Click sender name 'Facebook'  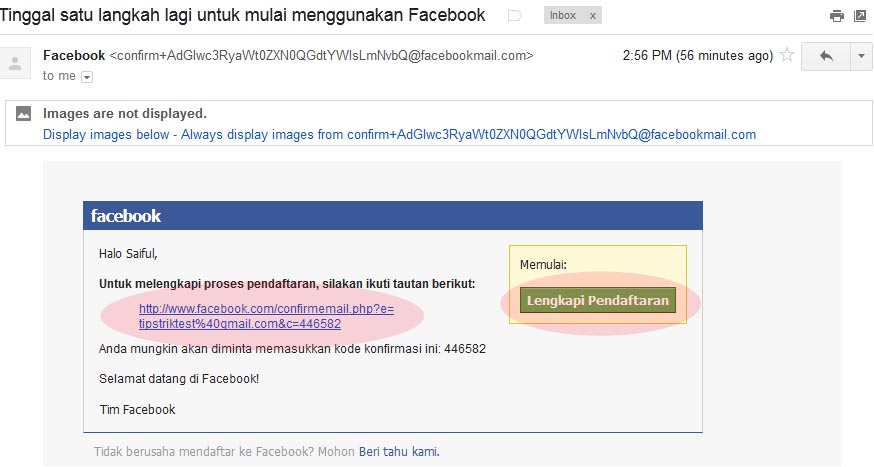pos(74,55)
